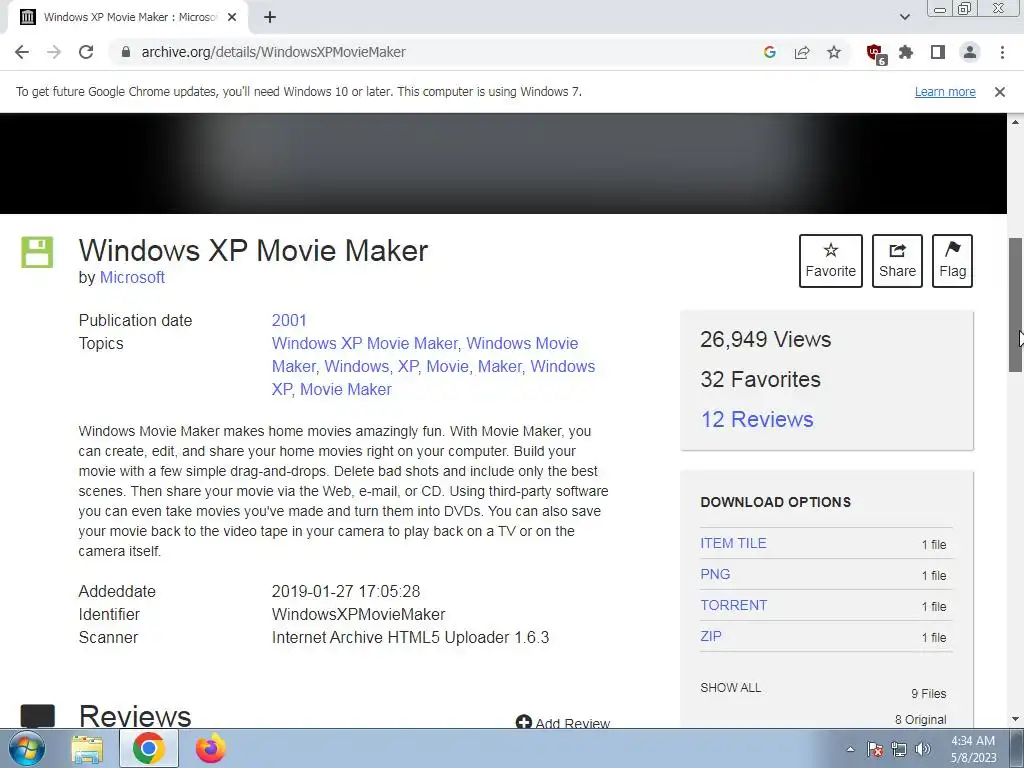Dismiss the Chrome update notification bar

coord(1000,92)
